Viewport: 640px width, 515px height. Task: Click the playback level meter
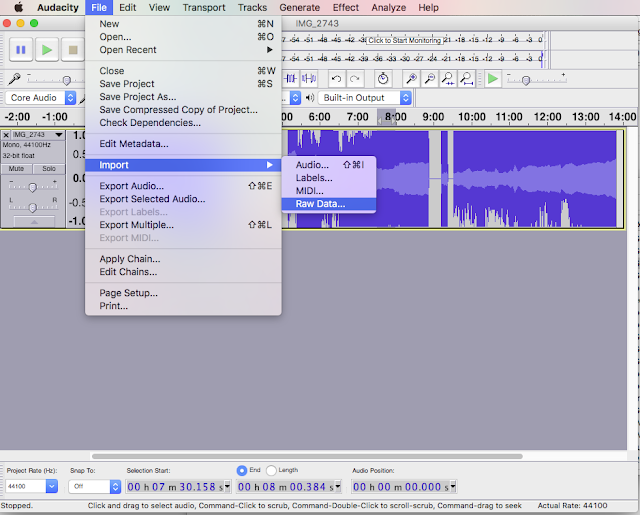point(411,58)
